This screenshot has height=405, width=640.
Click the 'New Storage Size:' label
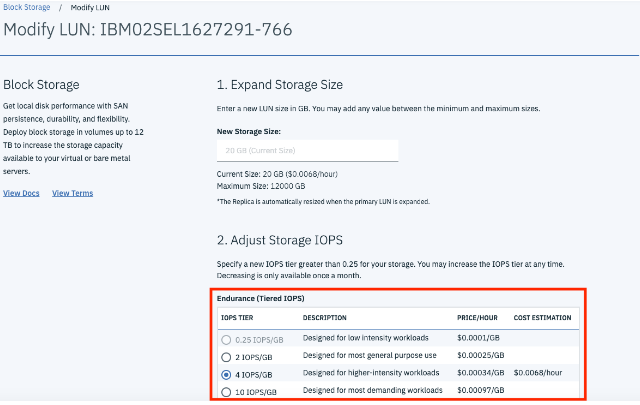(249, 131)
